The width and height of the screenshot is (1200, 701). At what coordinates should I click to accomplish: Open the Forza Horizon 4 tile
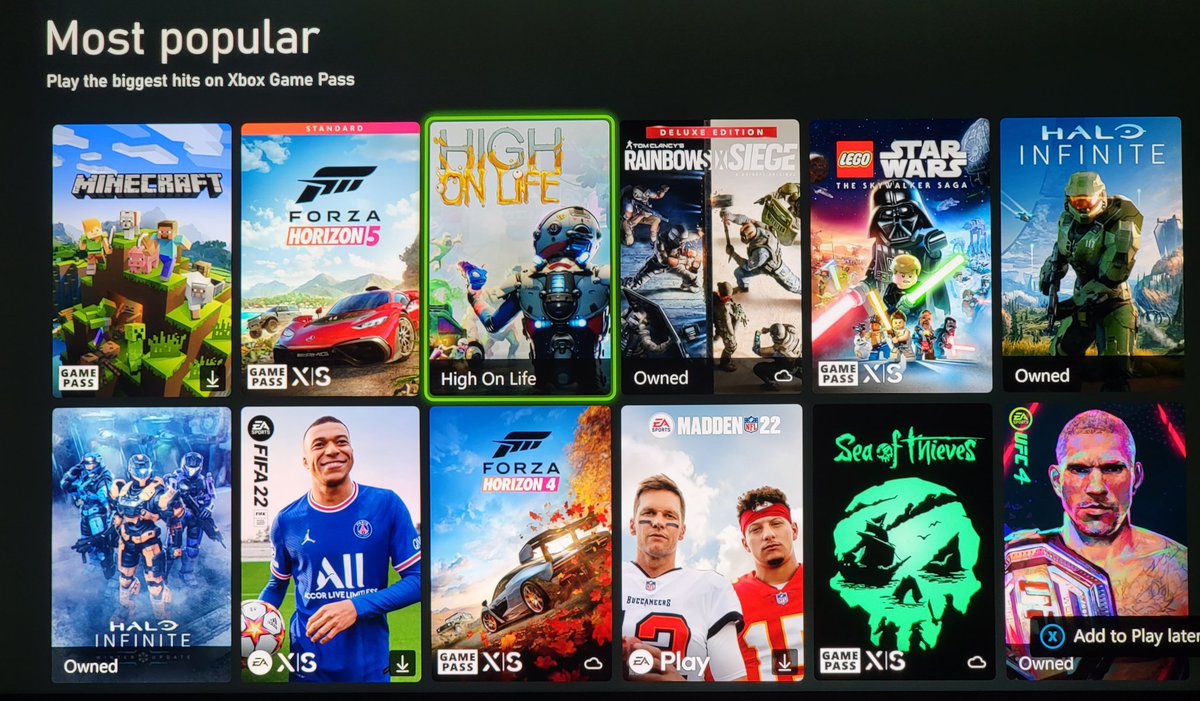click(x=520, y=544)
